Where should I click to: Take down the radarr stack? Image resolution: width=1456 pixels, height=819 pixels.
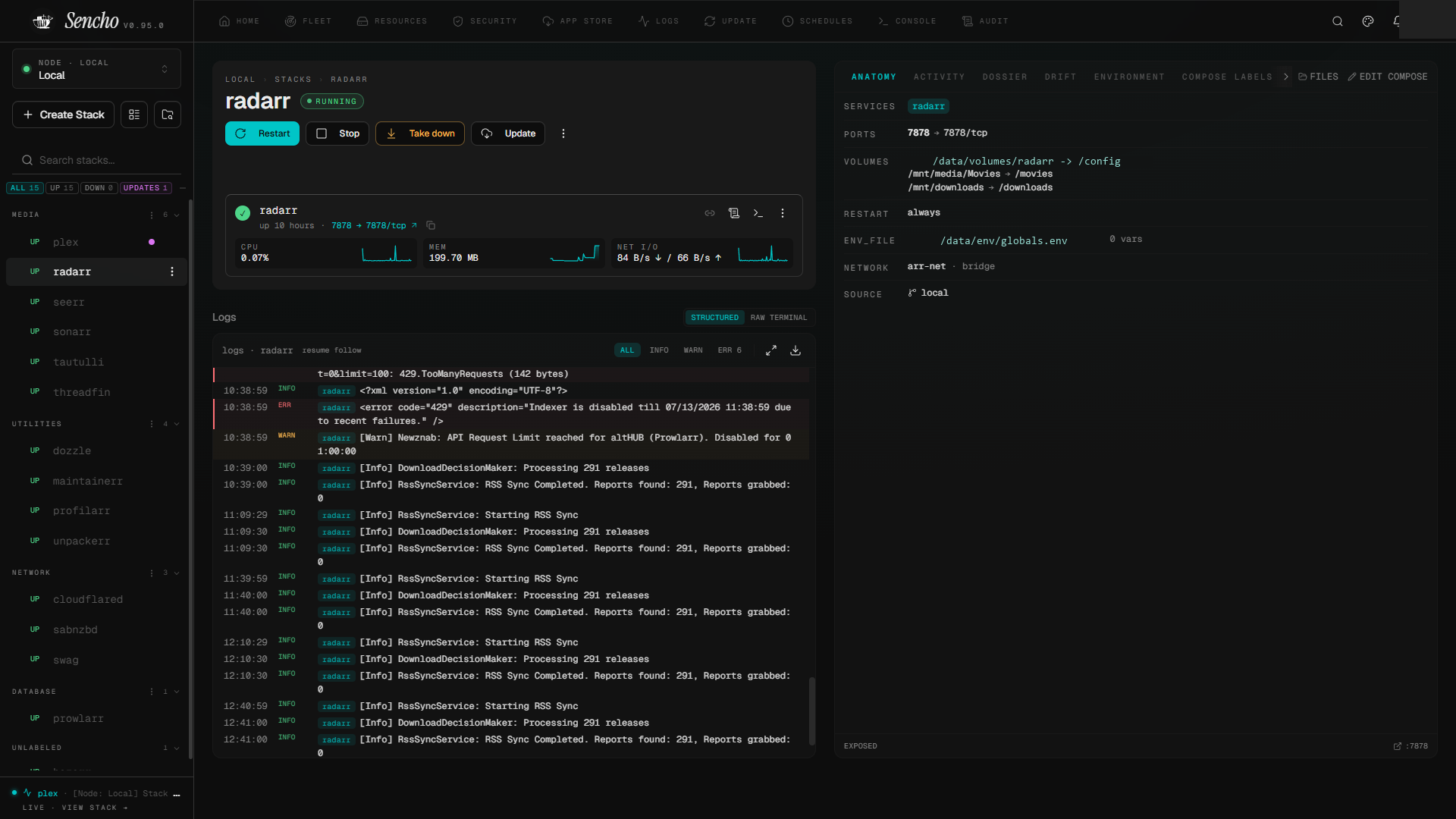pyautogui.click(x=420, y=133)
